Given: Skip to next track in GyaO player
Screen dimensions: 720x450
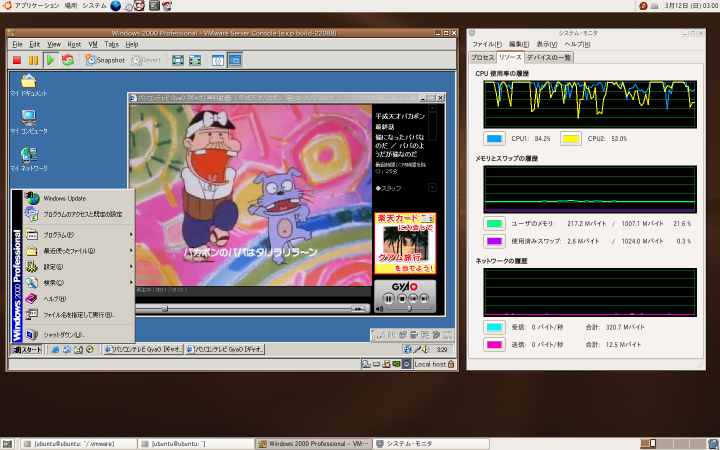Looking at the screenshot, I should click(424, 299).
